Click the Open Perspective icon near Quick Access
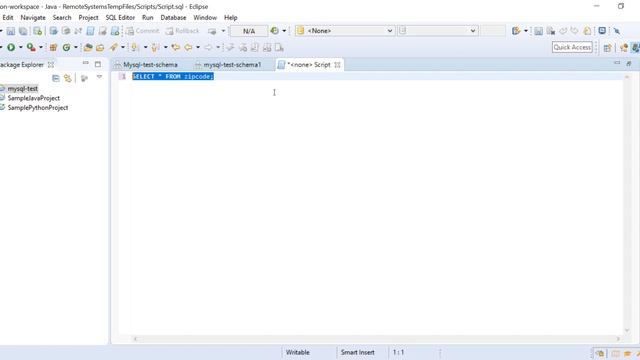The width and height of the screenshot is (640, 360). 607,48
